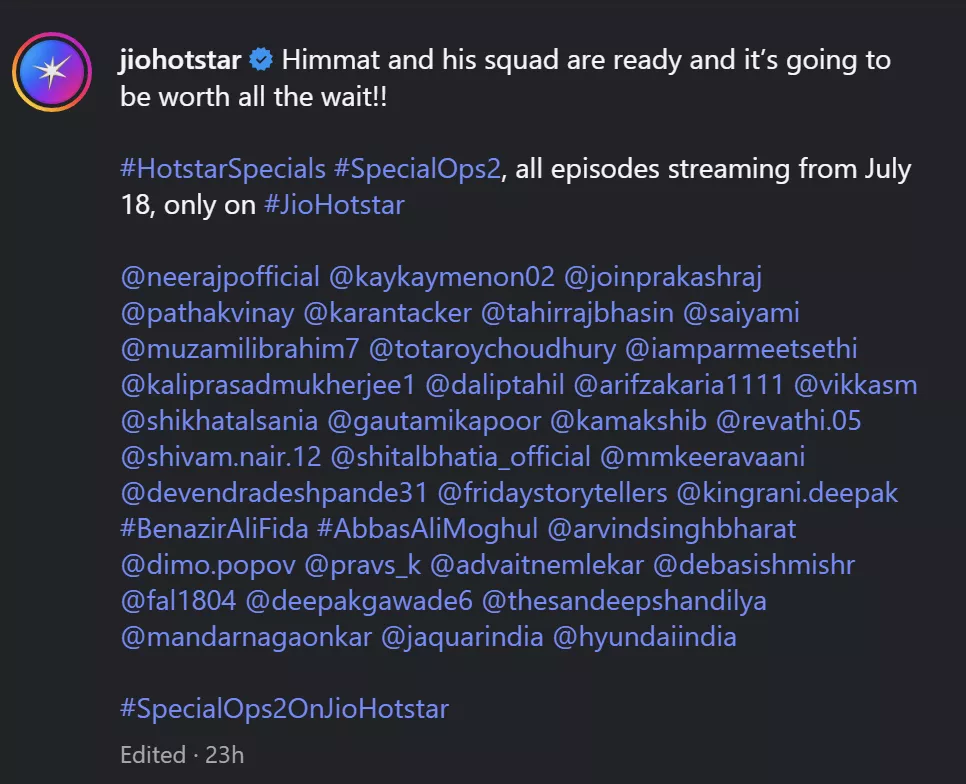Open @karantacker profile link
The image size is (966, 784).
point(387,313)
